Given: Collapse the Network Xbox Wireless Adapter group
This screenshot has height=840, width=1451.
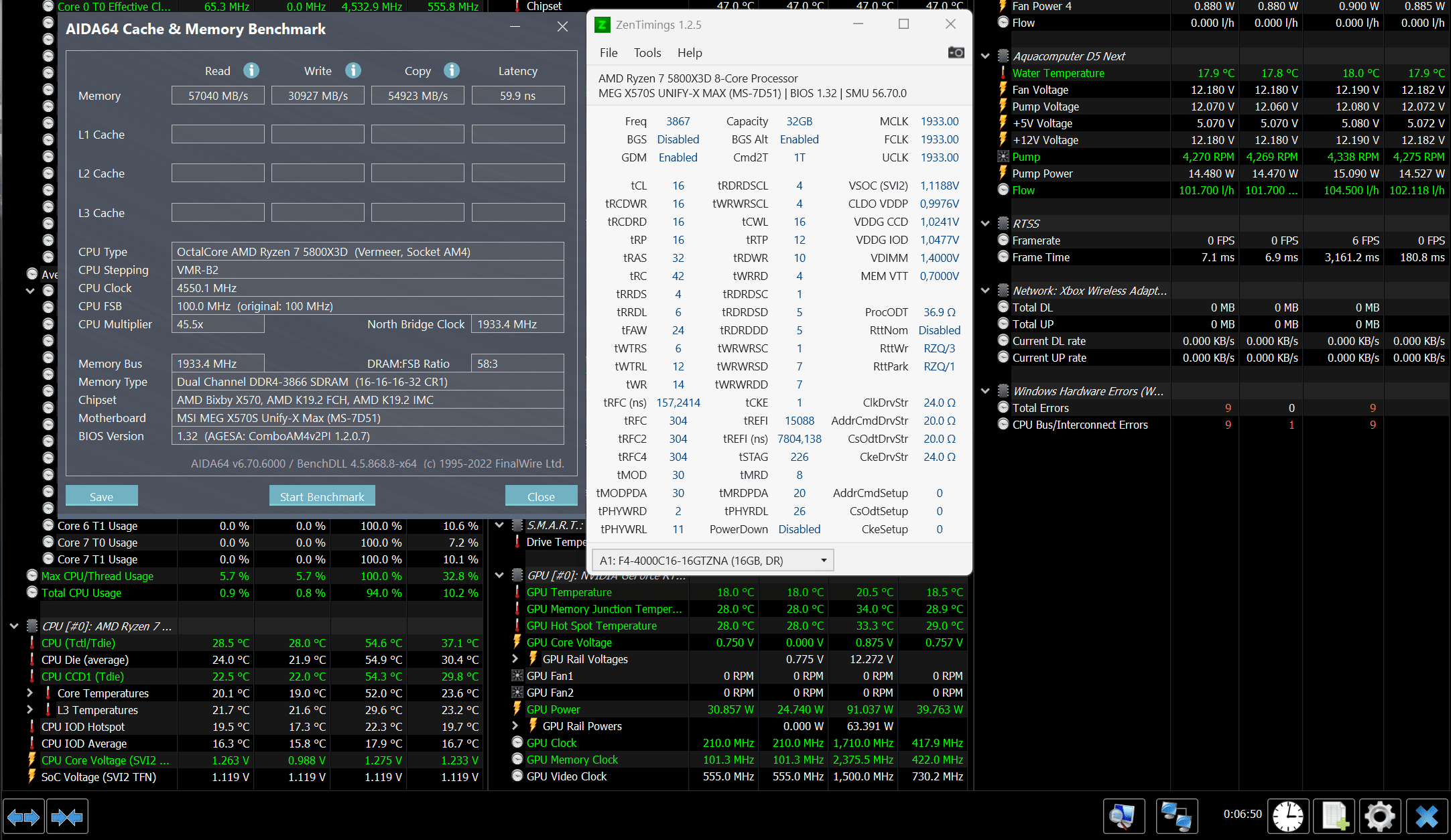Looking at the screenshot, I should click(985, 291).
